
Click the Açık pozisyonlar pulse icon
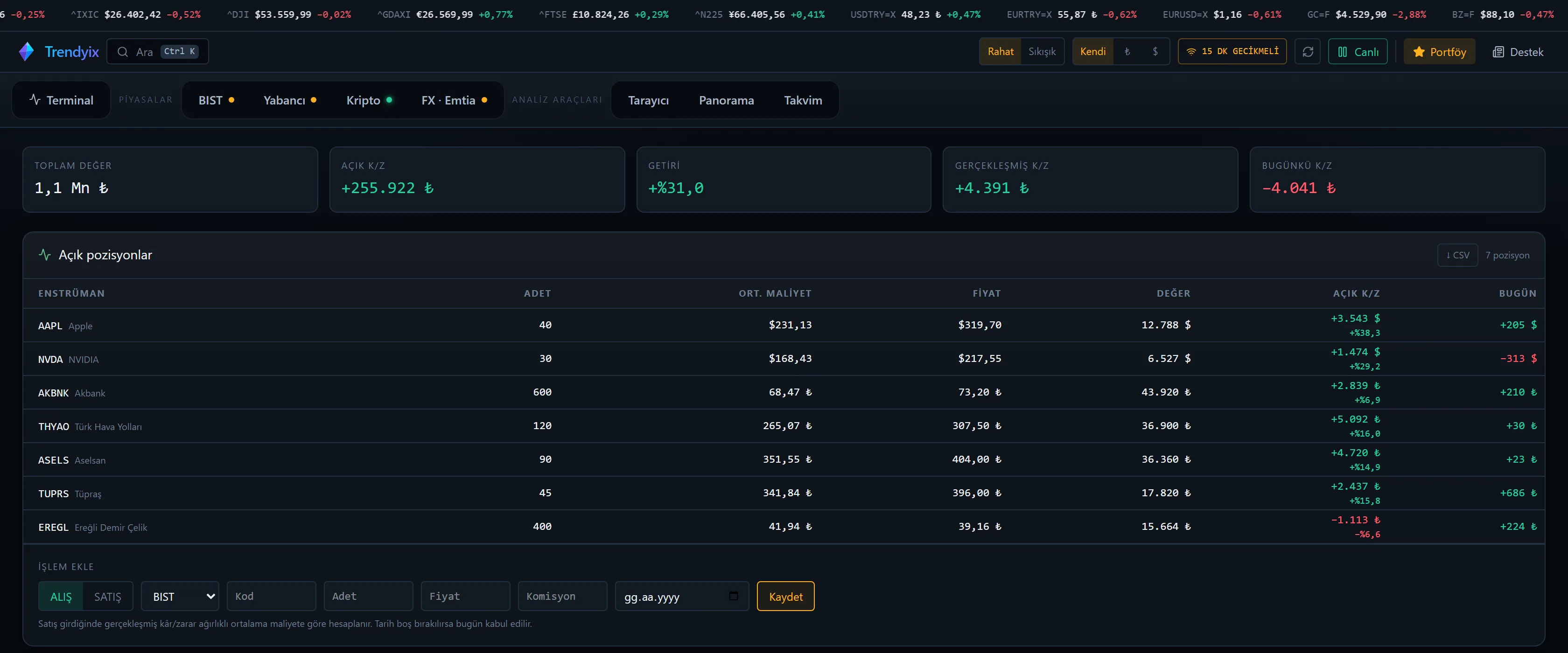click(x=44, y=254)
